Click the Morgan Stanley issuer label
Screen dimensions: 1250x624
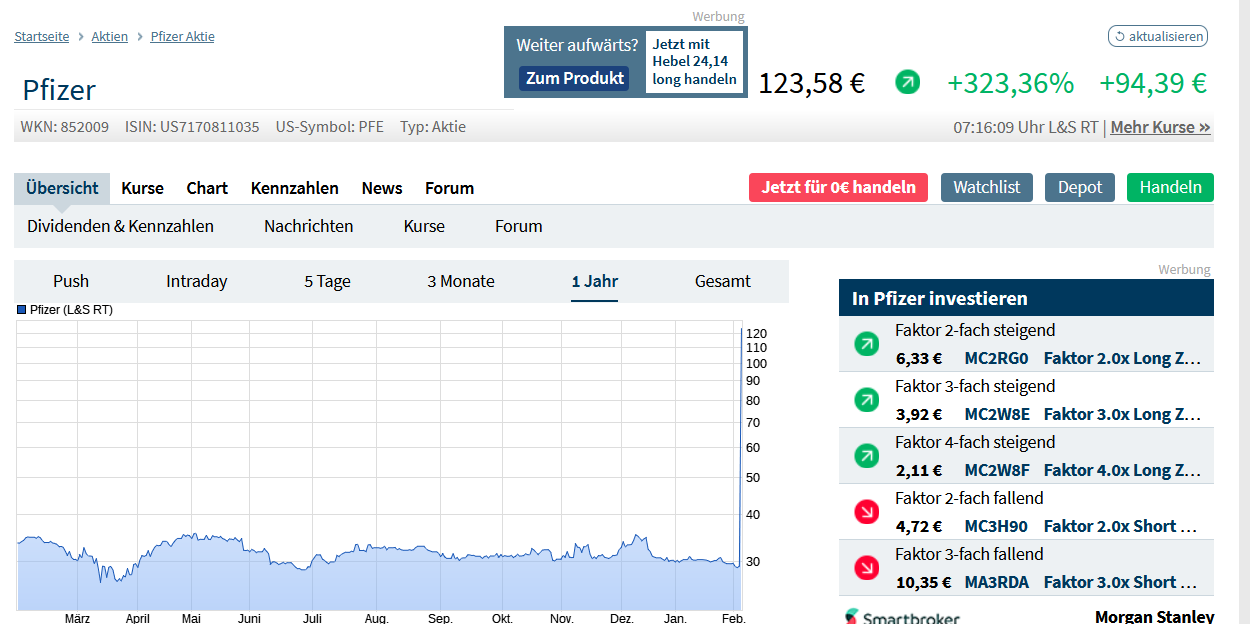[1155, 616]
